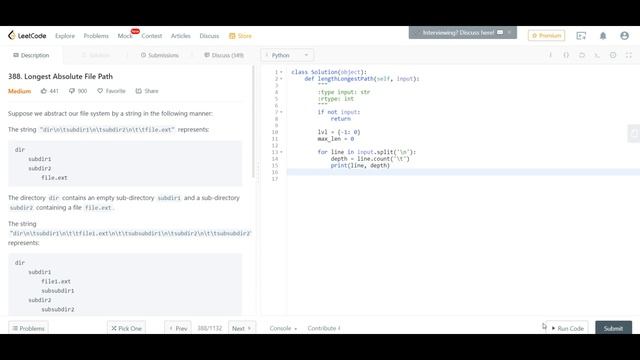Open the Articles nav item
Screen dimensions: 640x360
click(180, 36)
